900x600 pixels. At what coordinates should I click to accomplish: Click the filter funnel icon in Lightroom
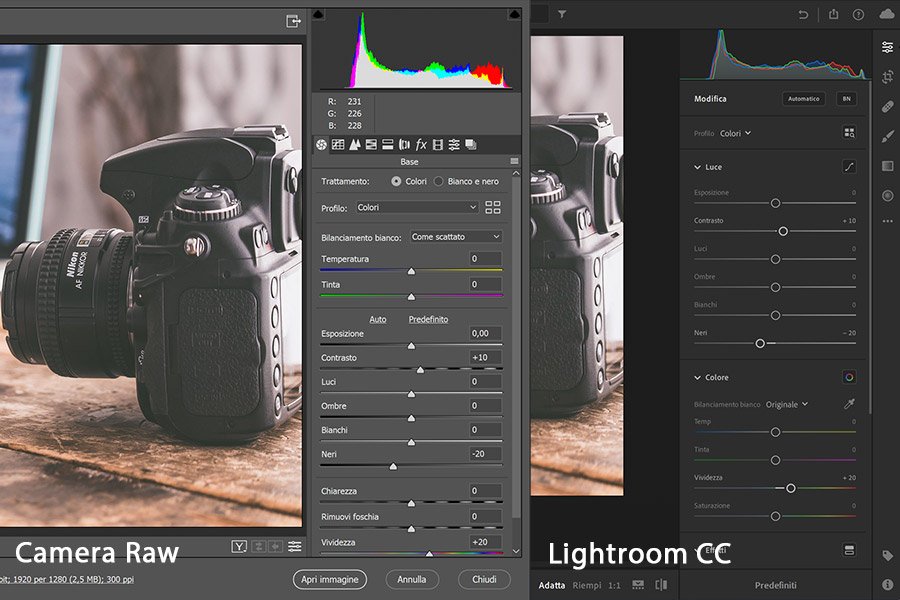click(x=562, y=14)
